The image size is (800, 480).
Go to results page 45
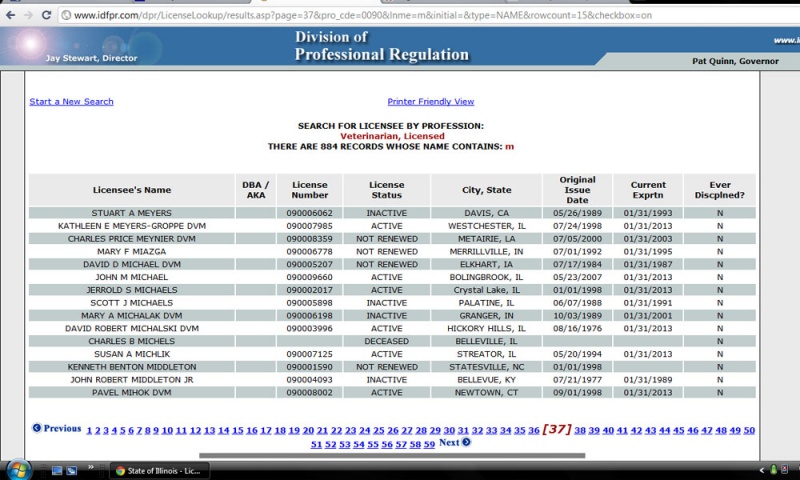pos(679,431)
